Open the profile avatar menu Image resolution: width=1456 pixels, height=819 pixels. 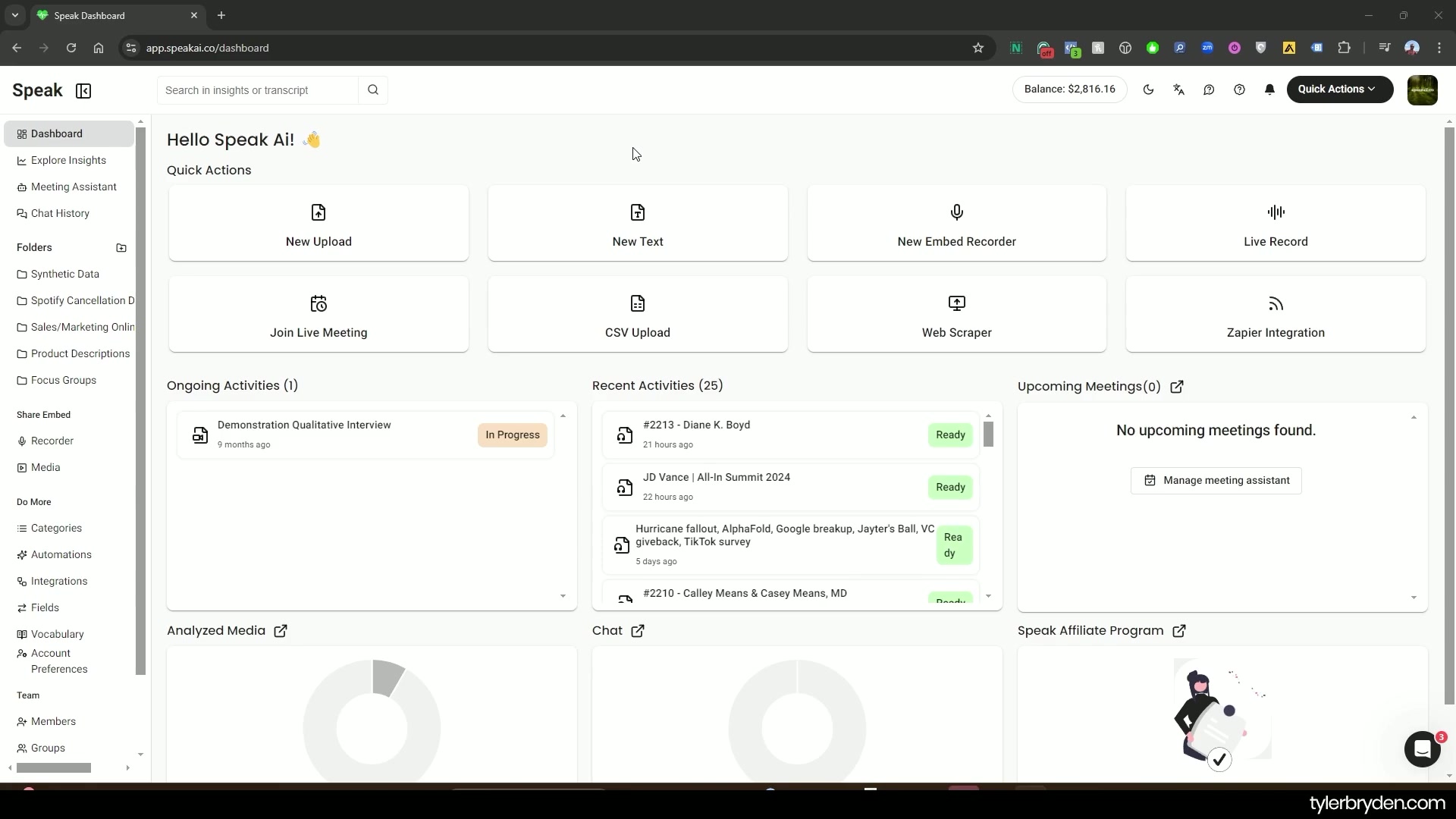pos(1422,90)
